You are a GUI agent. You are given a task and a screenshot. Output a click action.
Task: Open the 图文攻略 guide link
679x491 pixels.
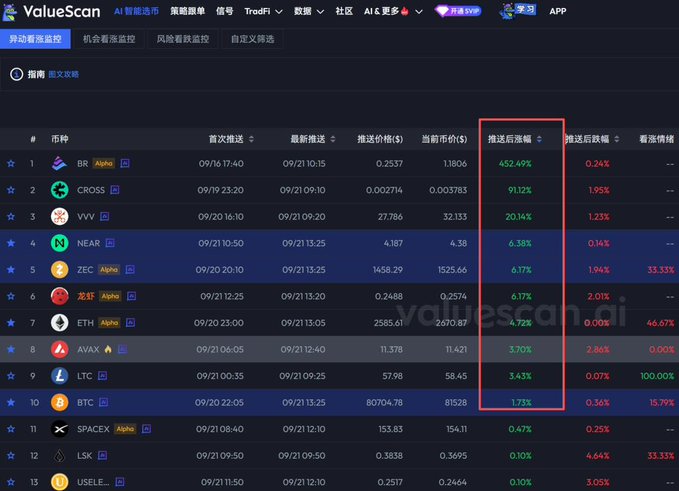[x=64, y=74]
